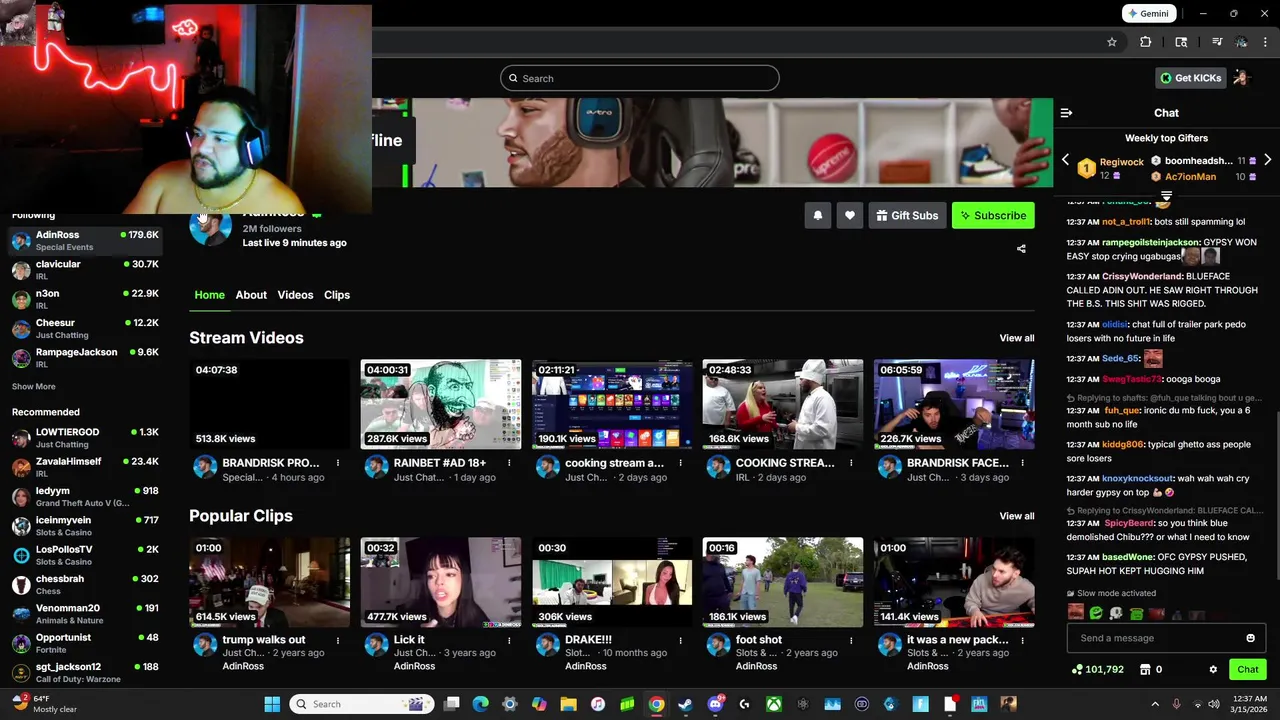Open the cooking stream 02:11:21 video thumbnail

(x=612, y=404)
